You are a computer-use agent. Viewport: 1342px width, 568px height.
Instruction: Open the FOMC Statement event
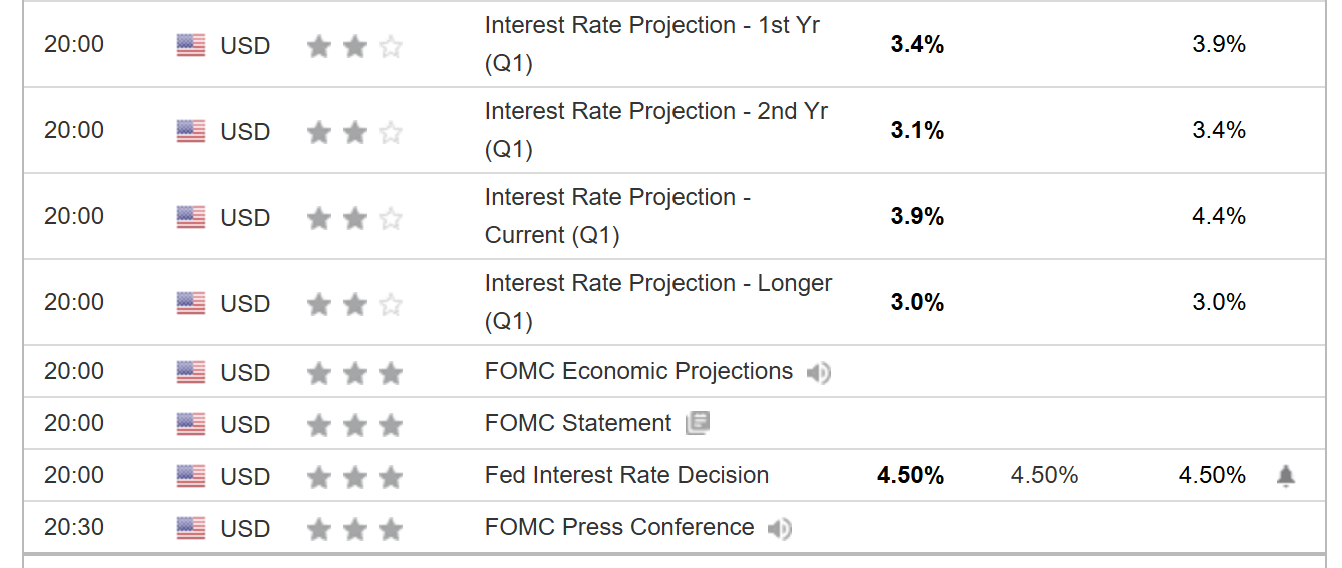[578, 424]
